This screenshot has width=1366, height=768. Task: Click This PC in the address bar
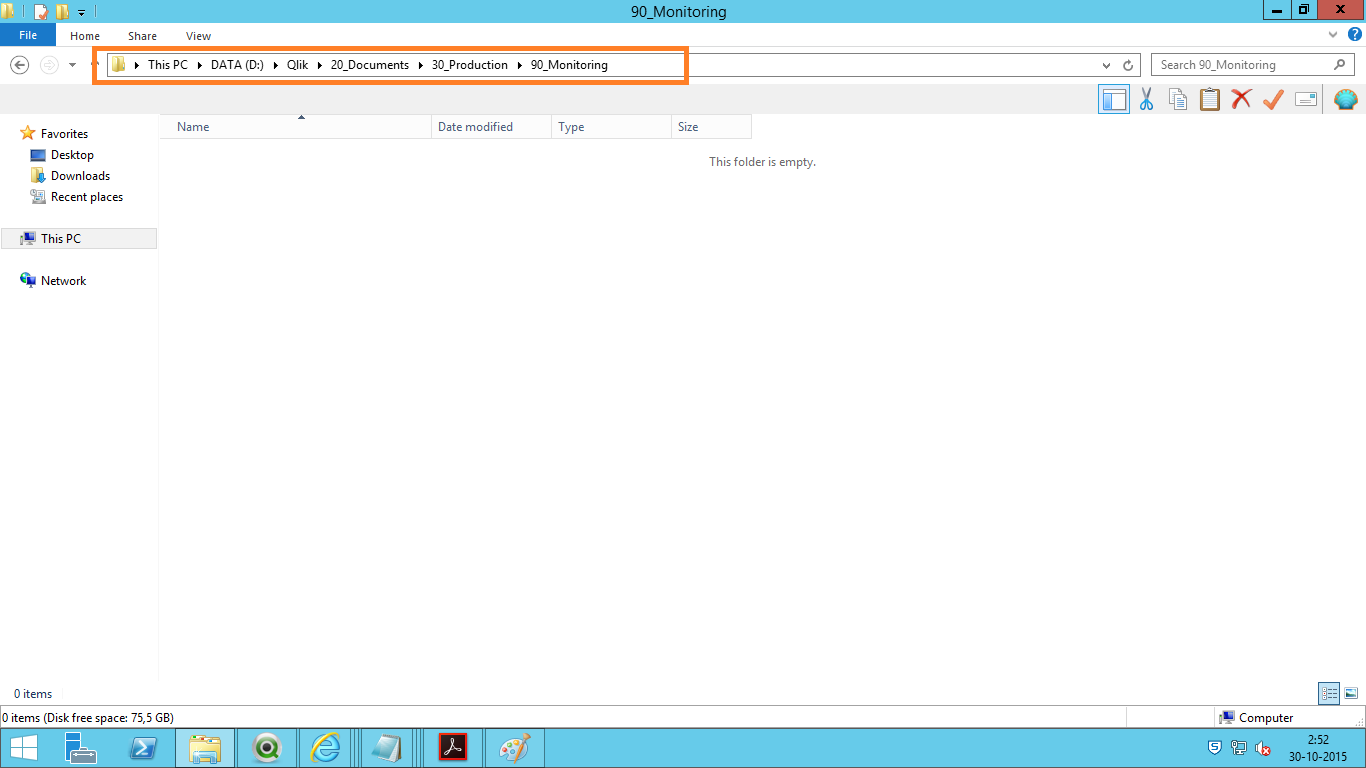(168, 65)
